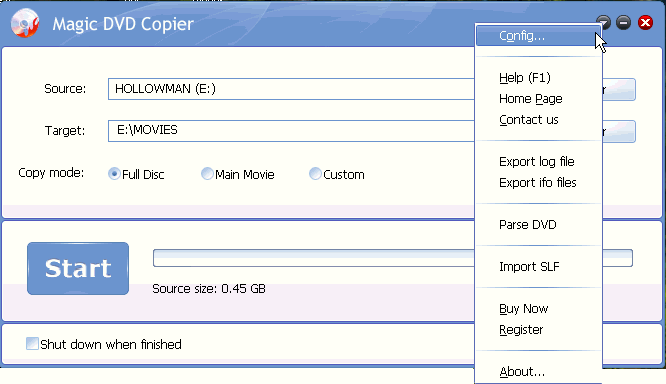Click the copy progress bar
The width and height of the screenshot is (666, 384).
coord(313,258)
